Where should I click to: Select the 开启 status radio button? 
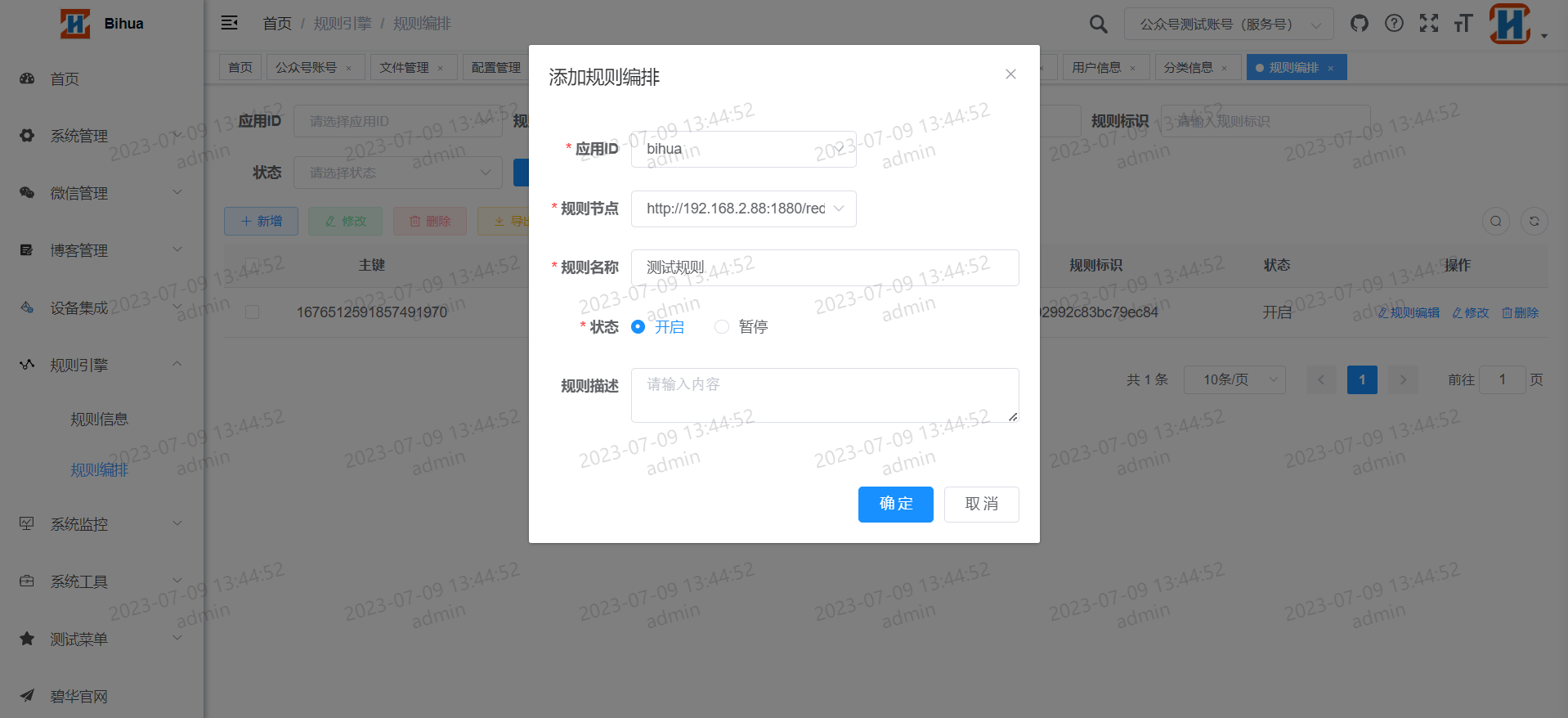point(638,327)
